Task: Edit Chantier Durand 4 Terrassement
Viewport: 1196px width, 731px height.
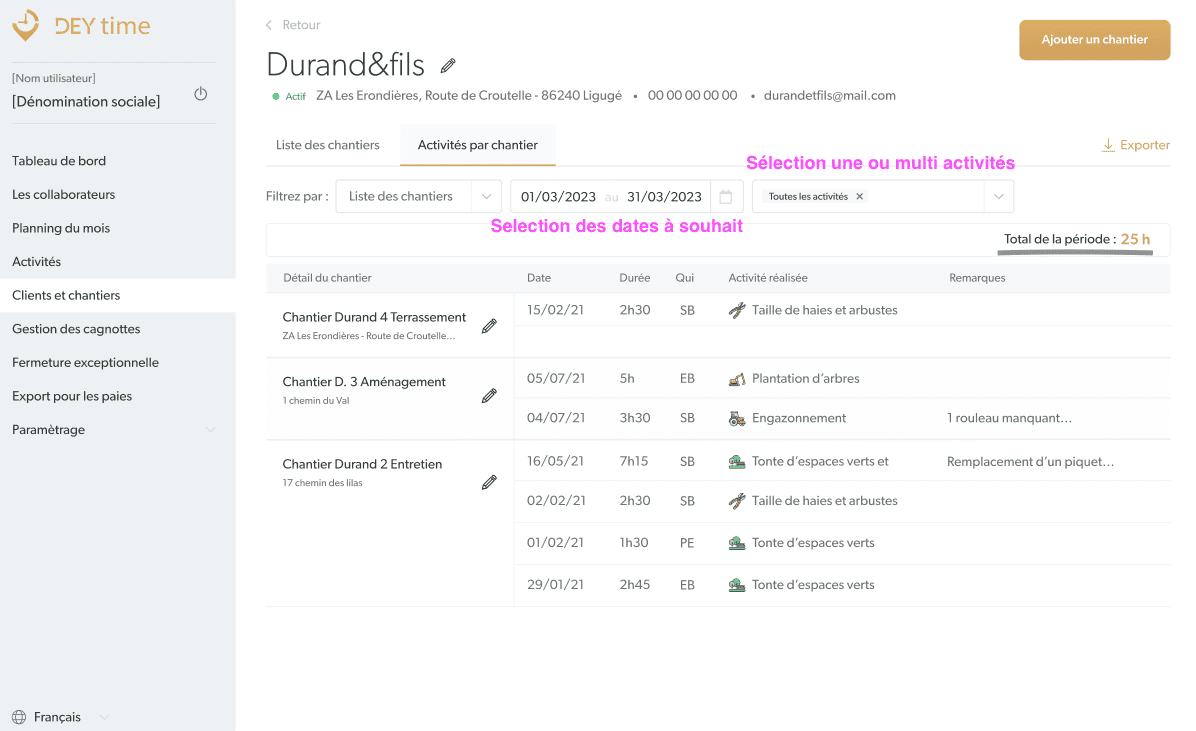Action: tap(490, 326)
